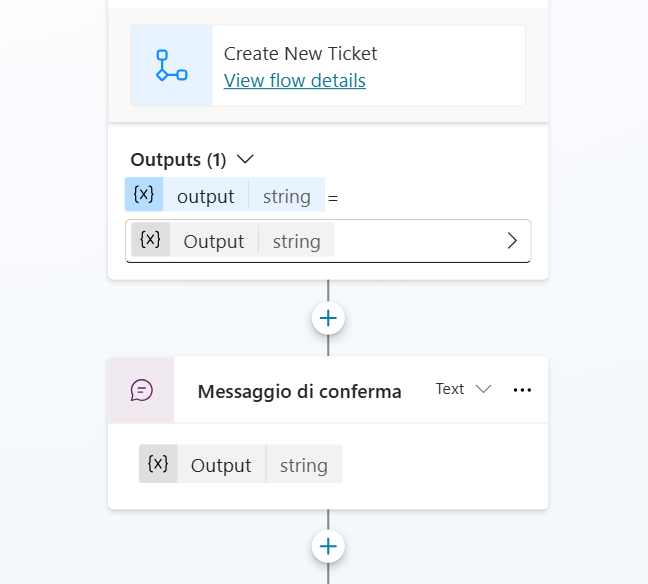Click variable icon in the message body chip
Viewport: 648px width, 584px height.
tap(157, 464)
